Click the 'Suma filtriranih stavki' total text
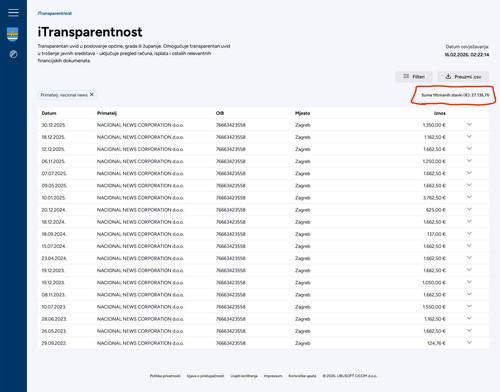This screenshot has width=500, height=392. (x=455, y=95)
